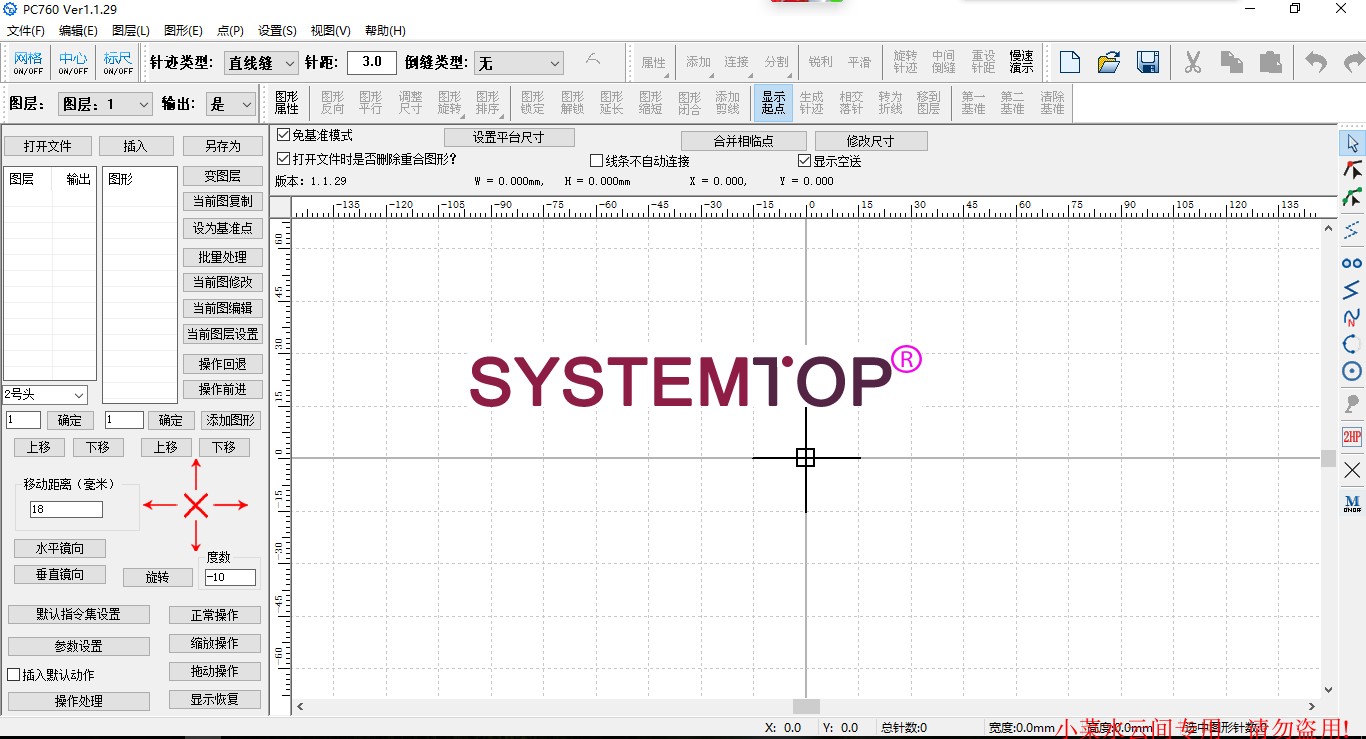Viewport: 1366px width, 739px height.
Task: Open the 针迹类型 直线缝 dropdown
Action: [261, 63]
